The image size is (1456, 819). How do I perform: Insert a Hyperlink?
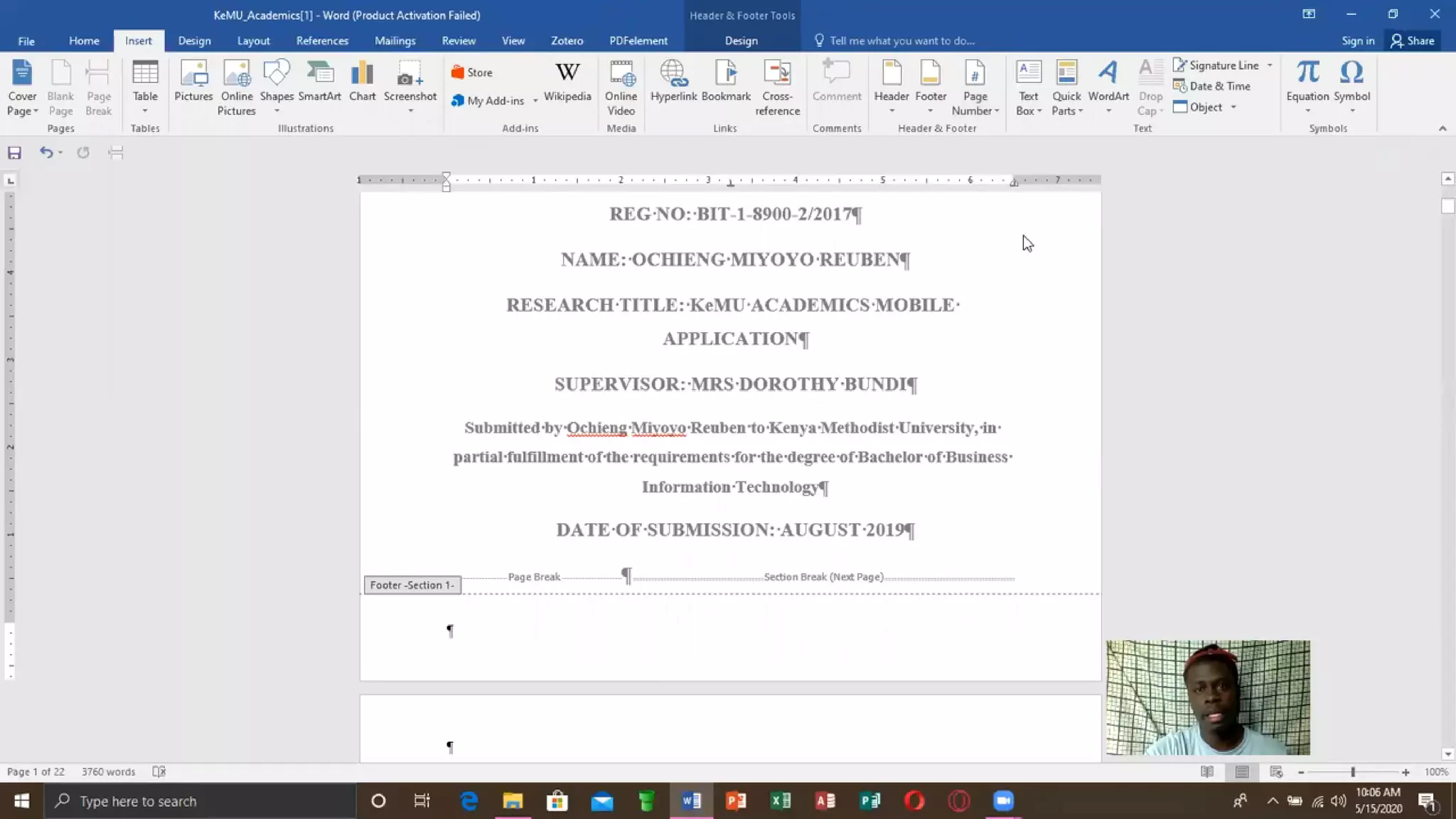673,81
